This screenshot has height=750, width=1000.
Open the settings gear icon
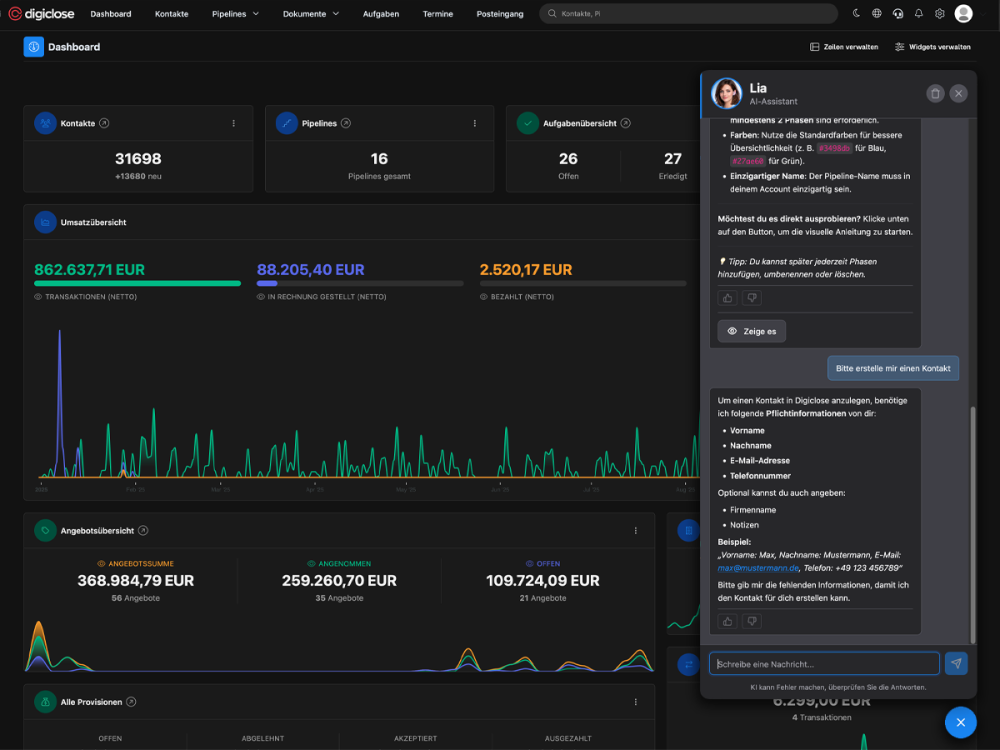(939, 13)
